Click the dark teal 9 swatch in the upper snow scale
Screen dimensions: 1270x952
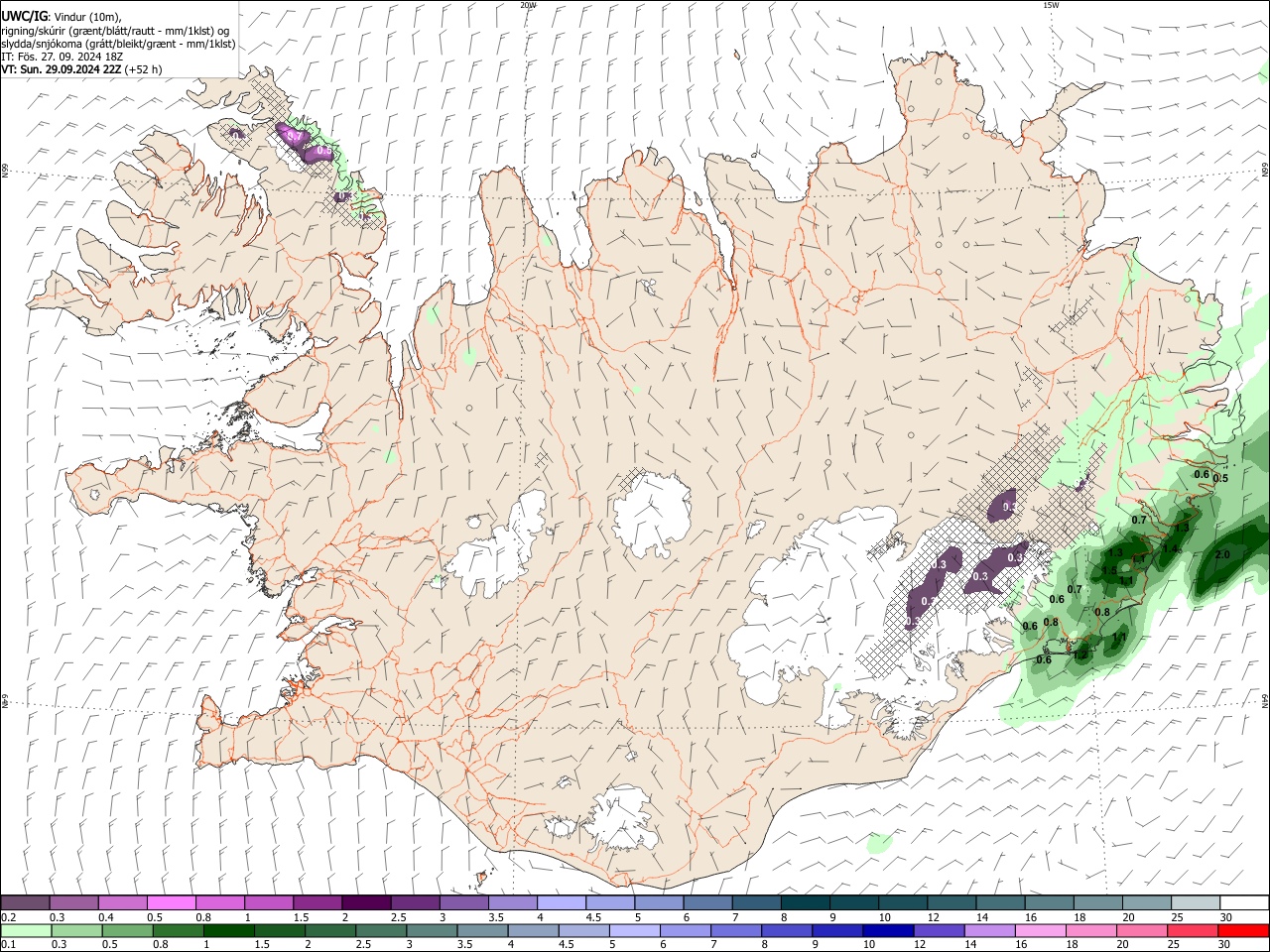pos(854,902)
